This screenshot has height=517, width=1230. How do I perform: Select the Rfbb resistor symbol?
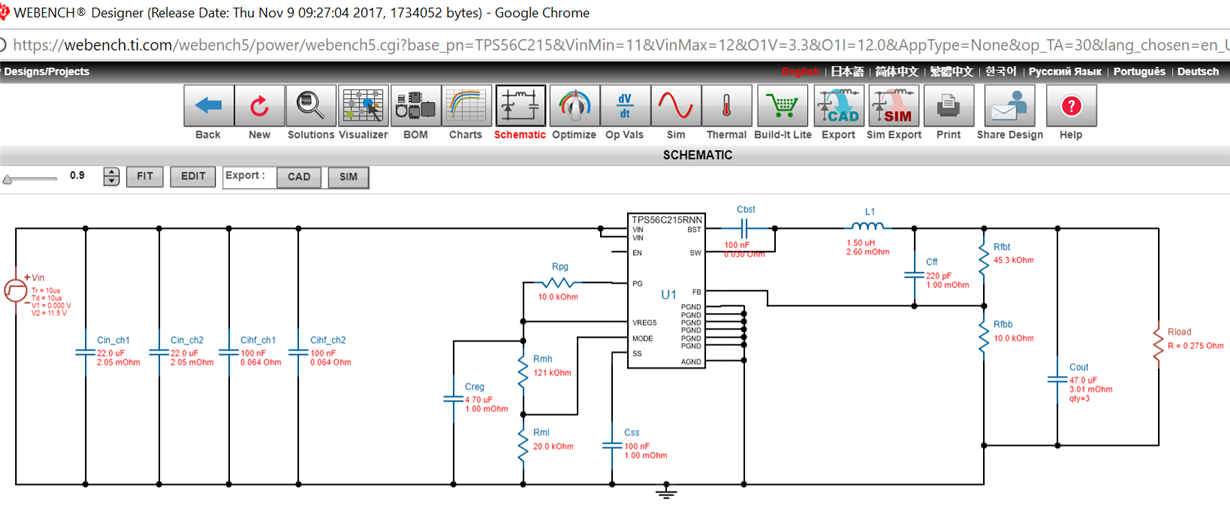pos(985,336)
